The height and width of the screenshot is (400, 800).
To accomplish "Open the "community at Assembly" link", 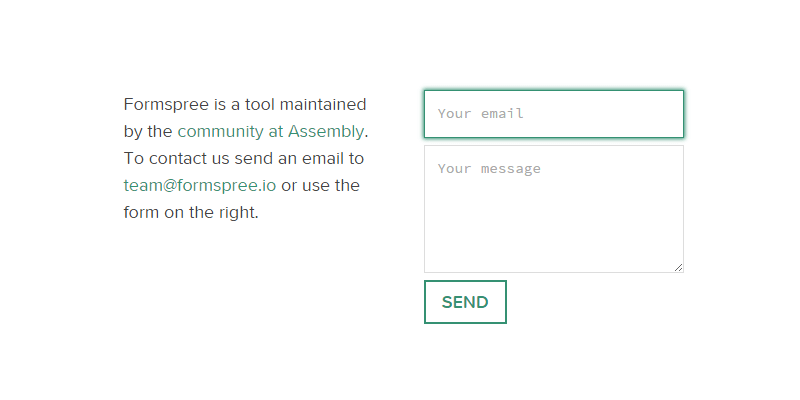I will 270,131.
